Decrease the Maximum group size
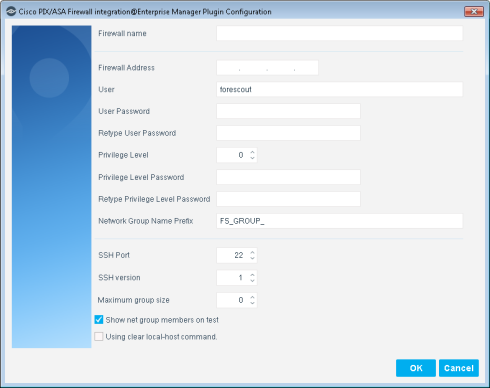The height and width of the screenshot is (388, 490). click(252, 303)
